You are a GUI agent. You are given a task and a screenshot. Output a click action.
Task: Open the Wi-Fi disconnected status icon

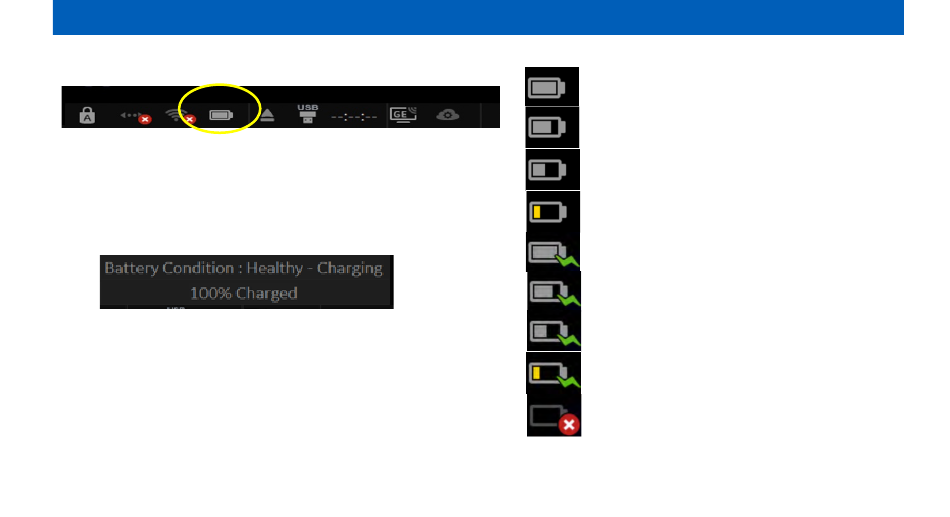click(181, 116)
